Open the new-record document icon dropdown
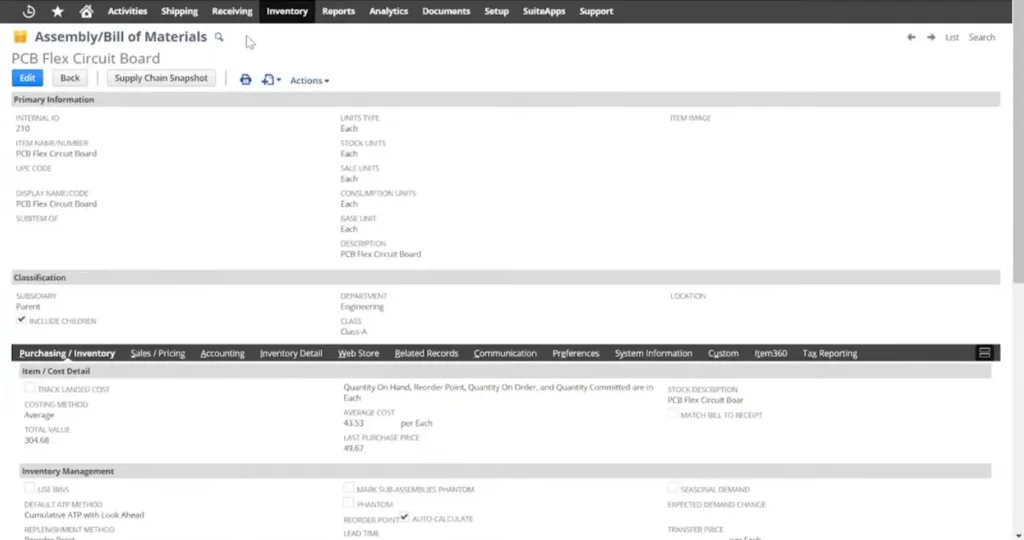1024x540 pixels. click(271, 79)
